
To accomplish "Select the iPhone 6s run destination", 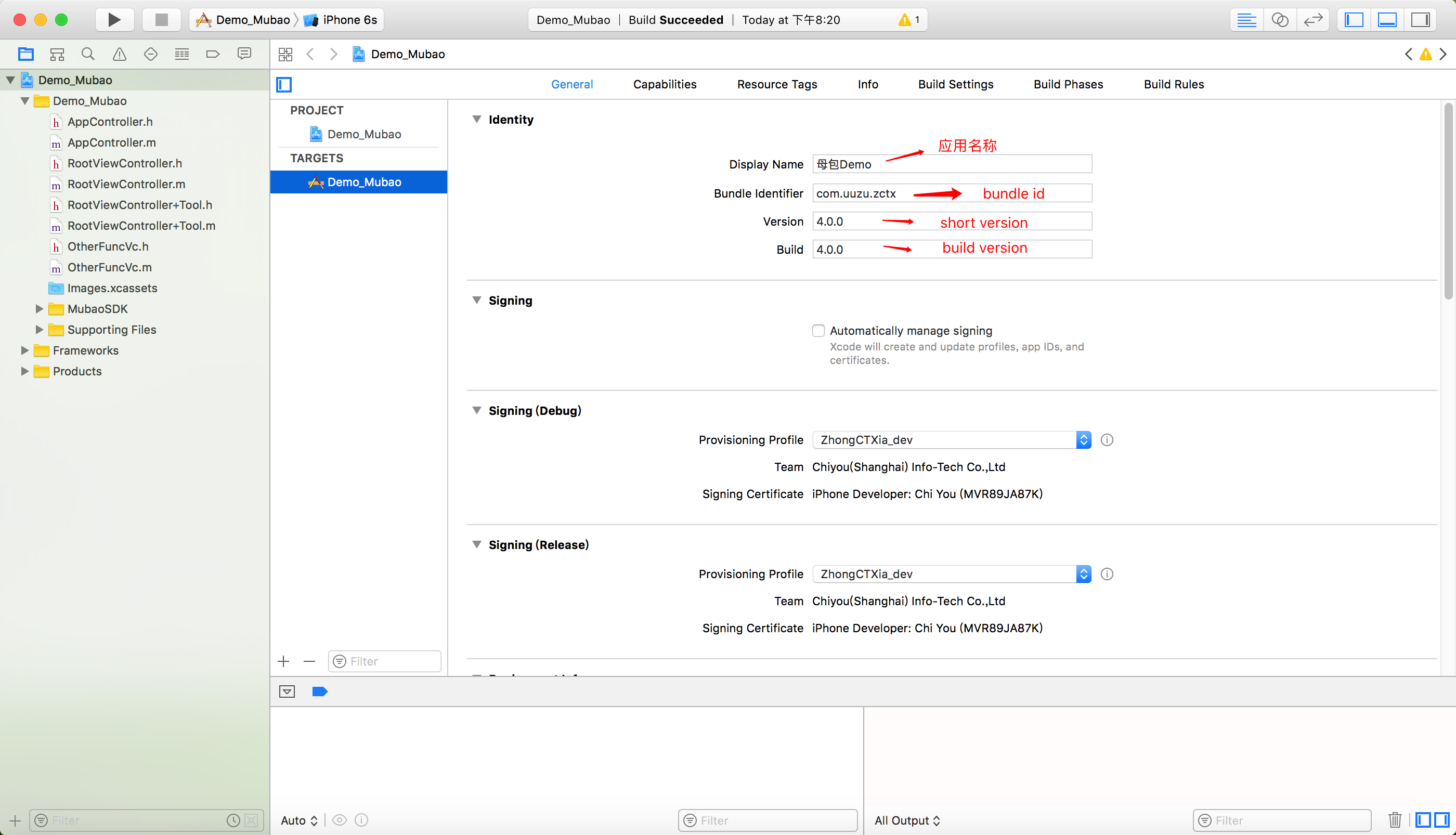I will (x=341, y=20).
